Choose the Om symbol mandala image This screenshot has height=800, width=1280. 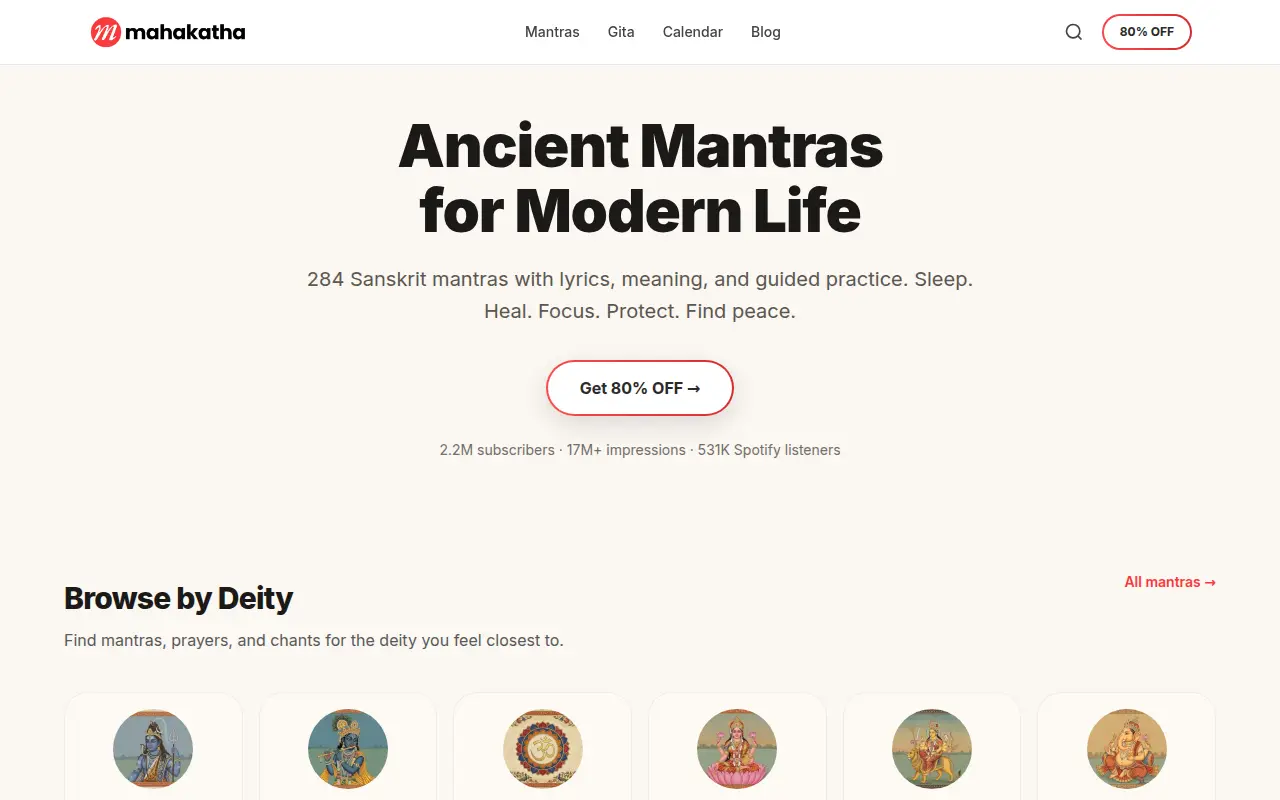[543, 749]
